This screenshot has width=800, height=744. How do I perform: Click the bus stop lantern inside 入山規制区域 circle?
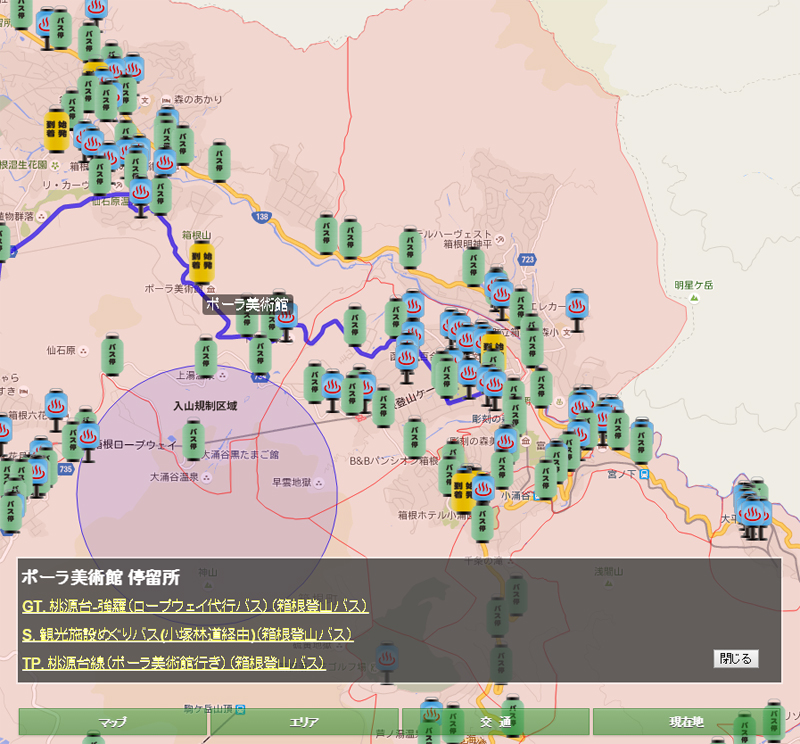click(x=193, y=439)
